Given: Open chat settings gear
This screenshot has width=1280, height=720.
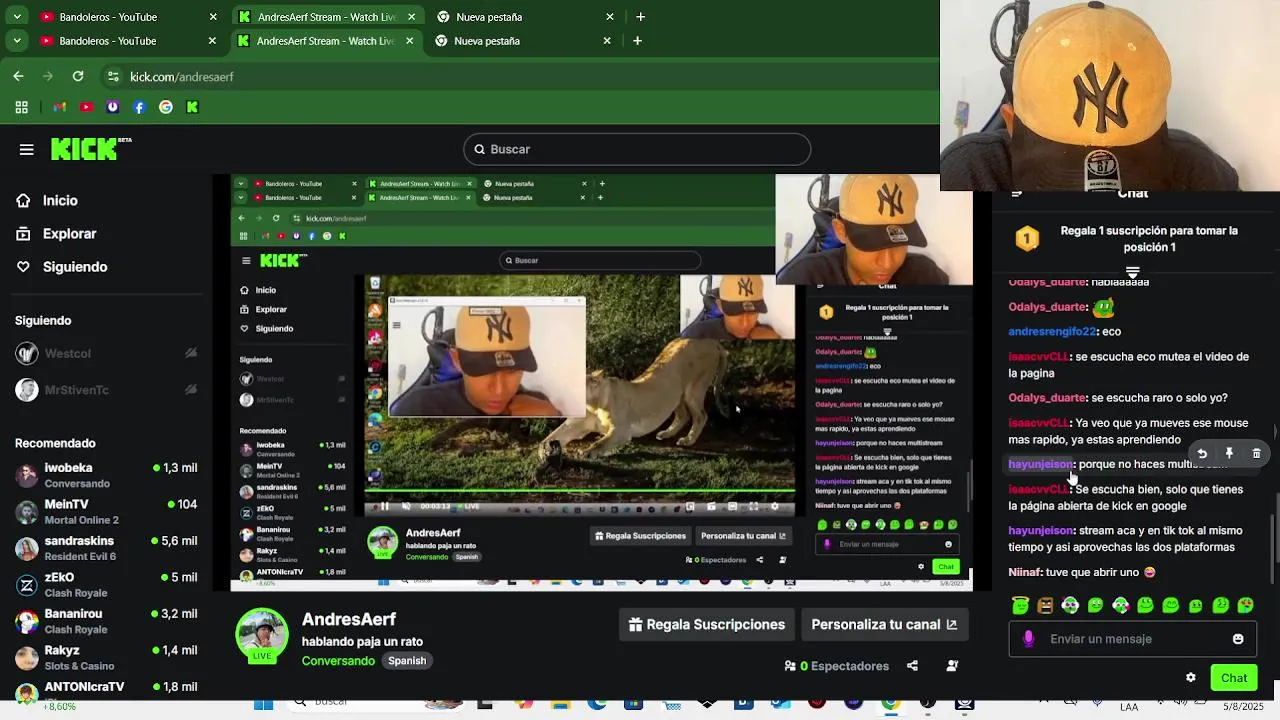Looking at the screenshot, I should coord(1190,677).
